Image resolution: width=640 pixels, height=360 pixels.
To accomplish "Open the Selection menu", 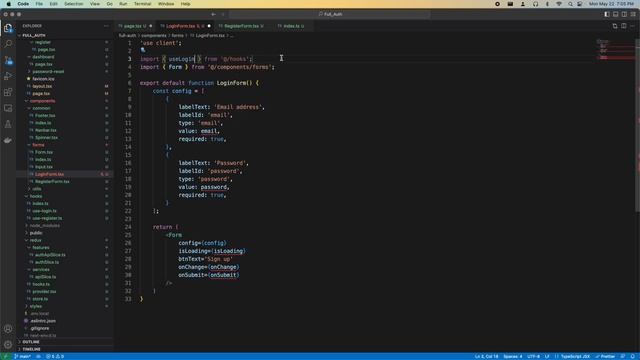I will (x=73, y=4).
